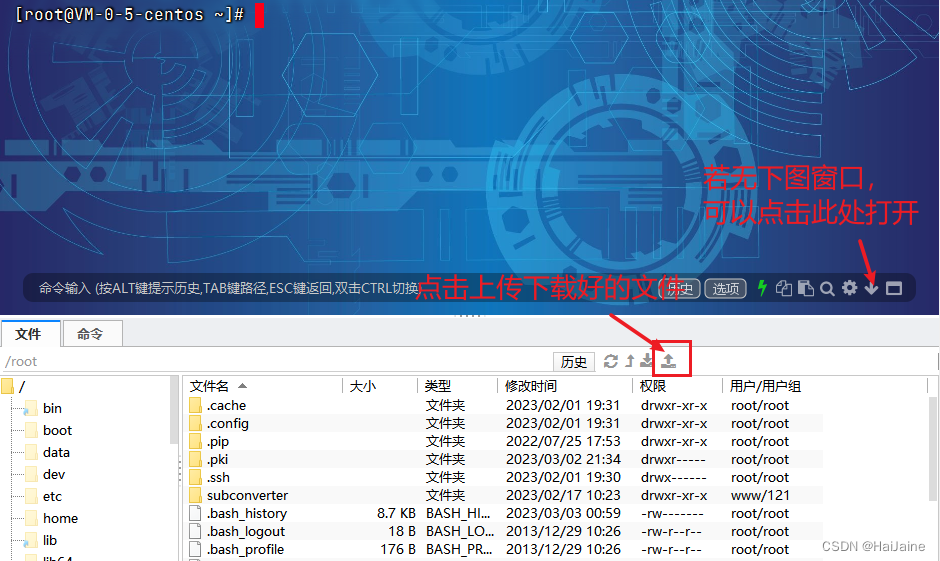The image size is (940, 561).
Task: Click the /root path input field
Action: click(276, 361)
